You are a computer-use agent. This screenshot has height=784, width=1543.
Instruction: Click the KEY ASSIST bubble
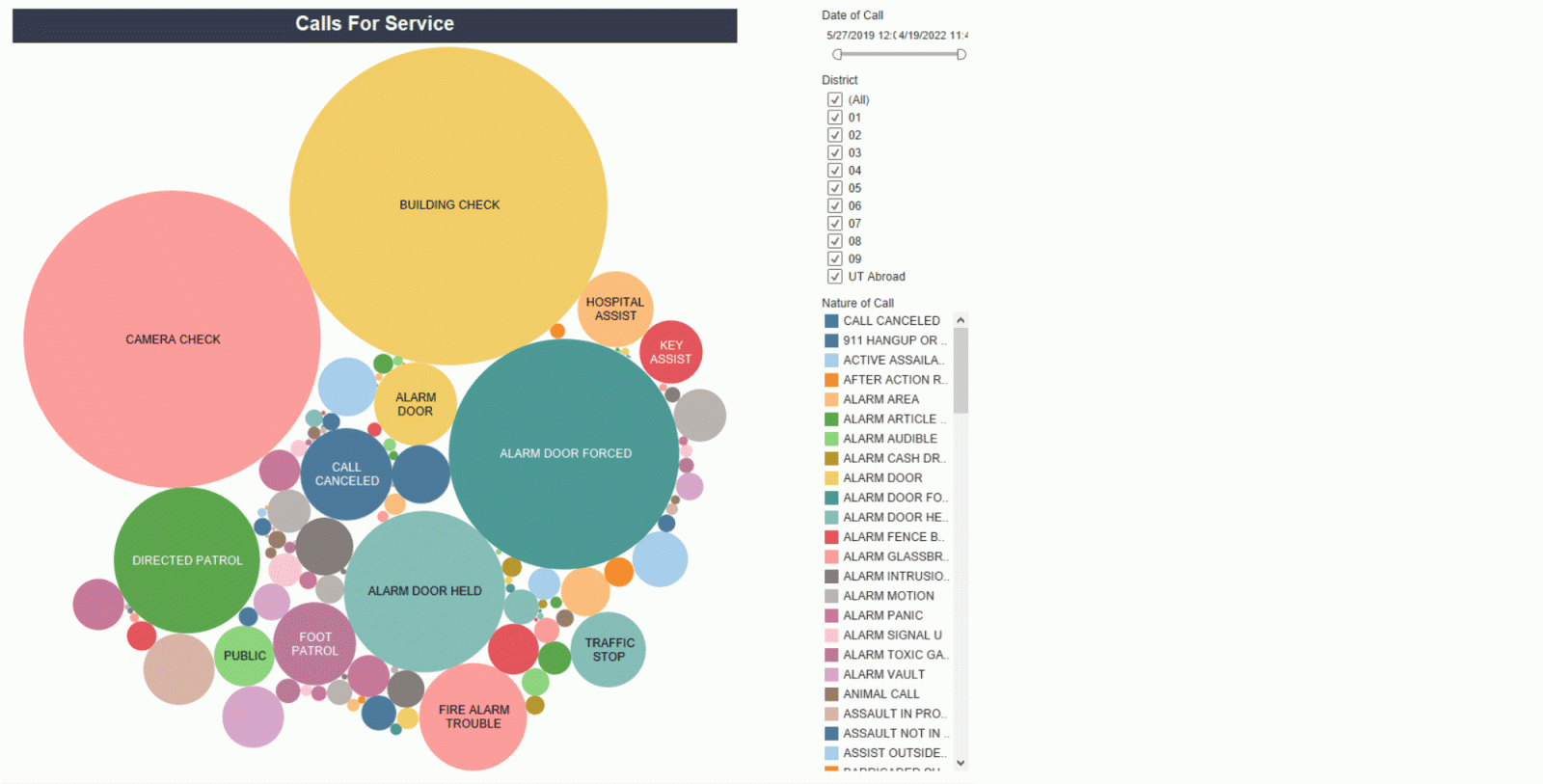[x=670, y=352]
